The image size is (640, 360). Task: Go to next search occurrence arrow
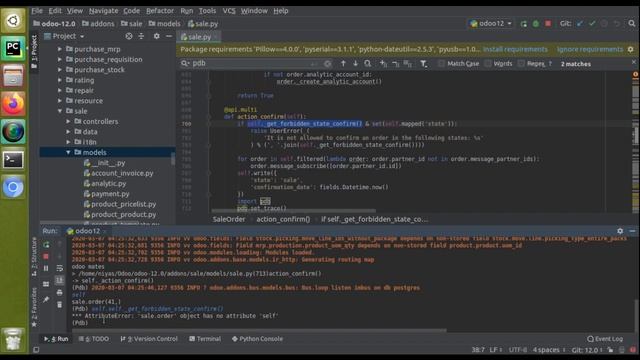point(356,64)
